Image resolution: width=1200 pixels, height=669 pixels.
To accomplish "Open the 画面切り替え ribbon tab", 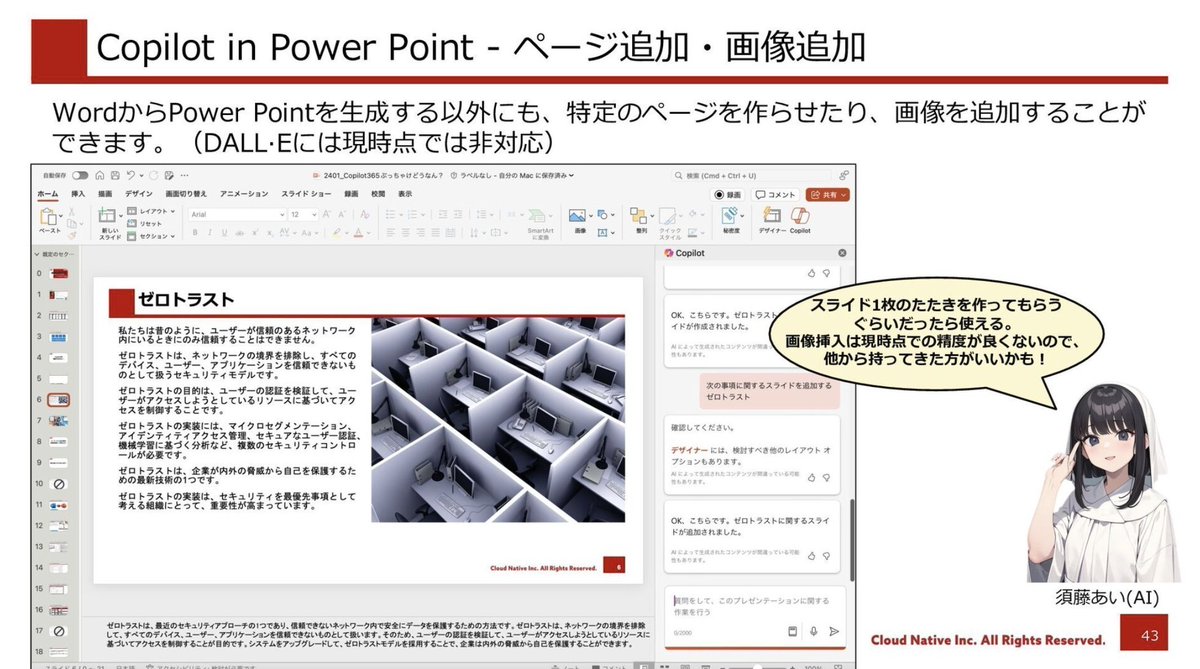I will 186,193.
